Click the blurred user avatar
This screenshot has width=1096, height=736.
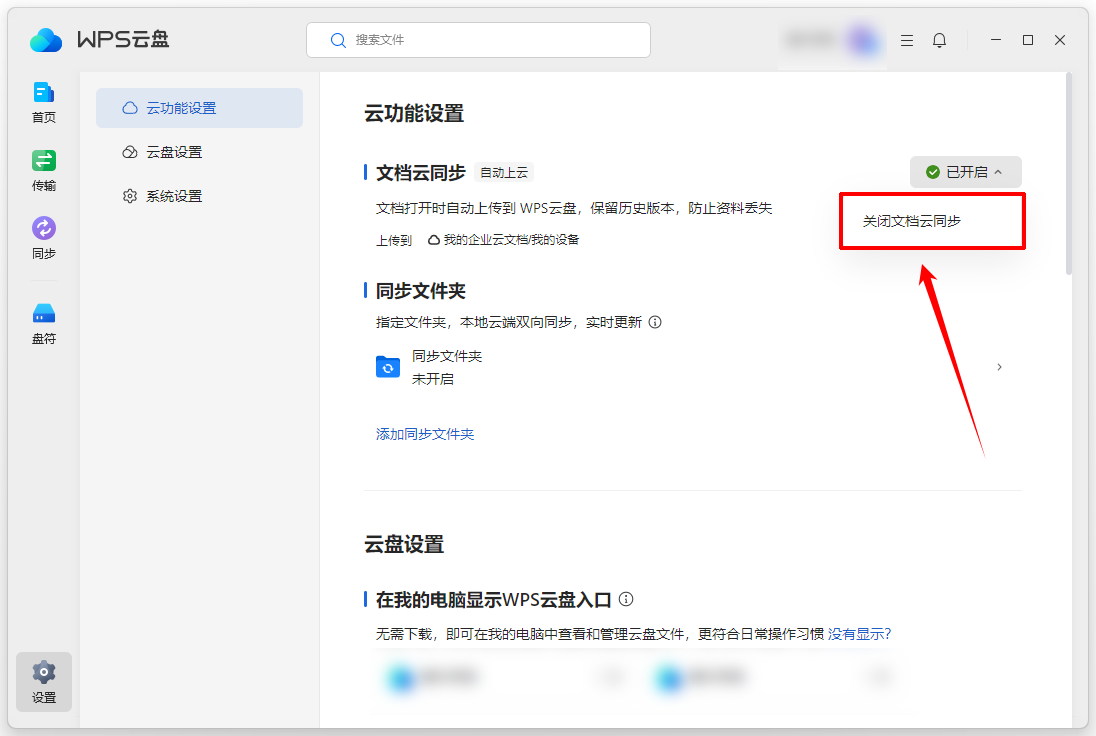coord(864,41)
